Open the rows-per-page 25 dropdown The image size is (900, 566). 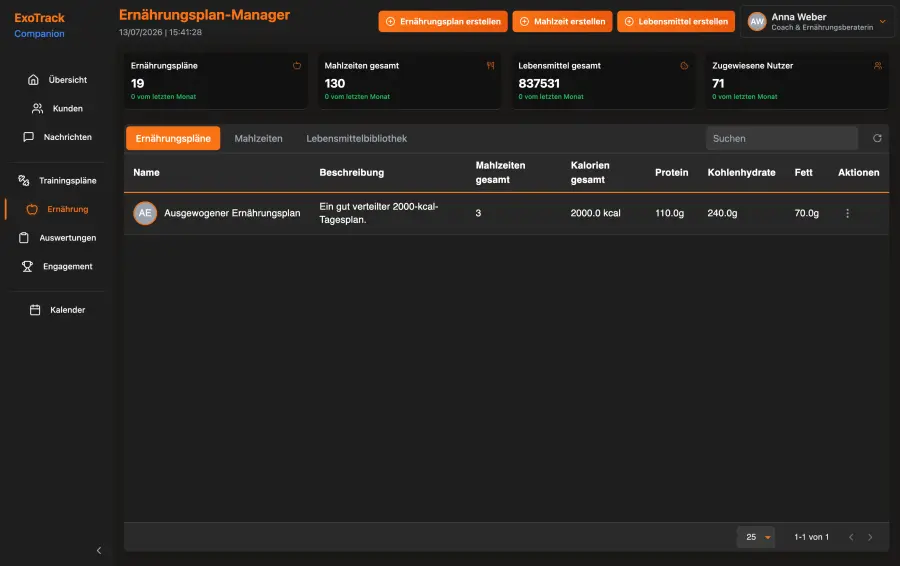coord(756,537)
